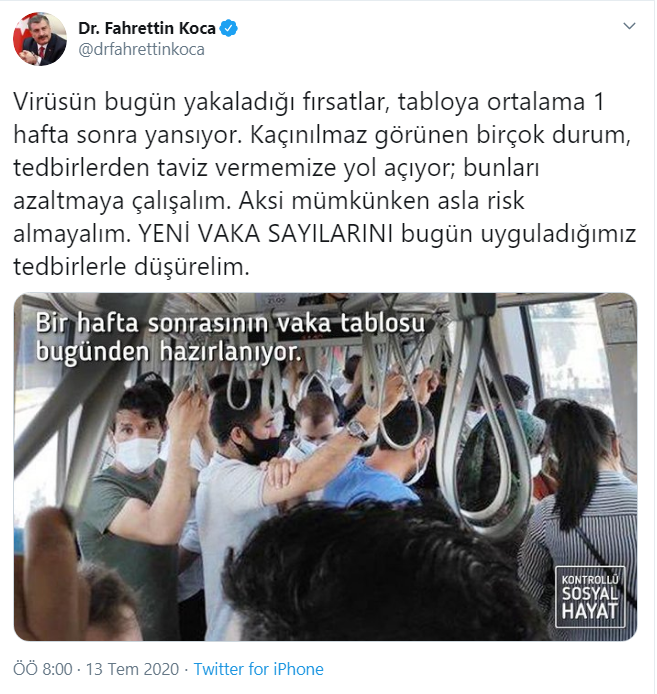Image resolution: width=657 pixels, height=694 pixels.
Task: Click the 'Bir hafta sonrasının vaka tablosu' caption
Action: [x=230, y=323]
